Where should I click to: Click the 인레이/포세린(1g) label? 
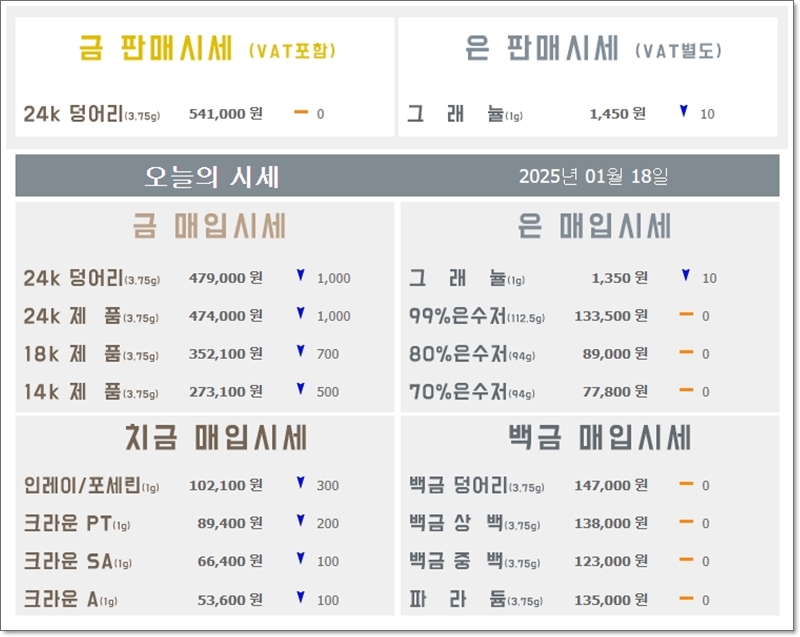point(92,485)
